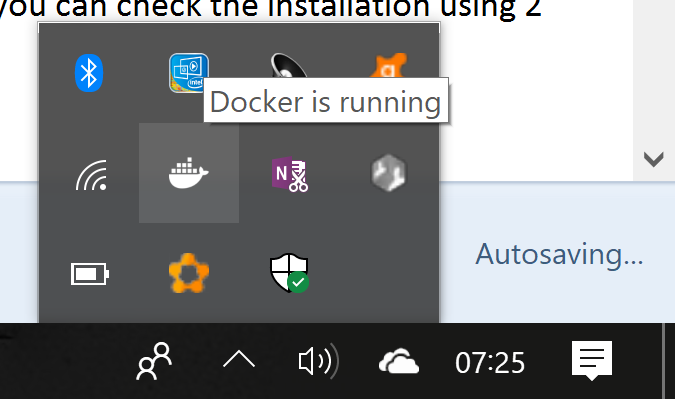Open the volume control in taskbar
Viewport: 675px width, 399px height.
coord(319,361)
